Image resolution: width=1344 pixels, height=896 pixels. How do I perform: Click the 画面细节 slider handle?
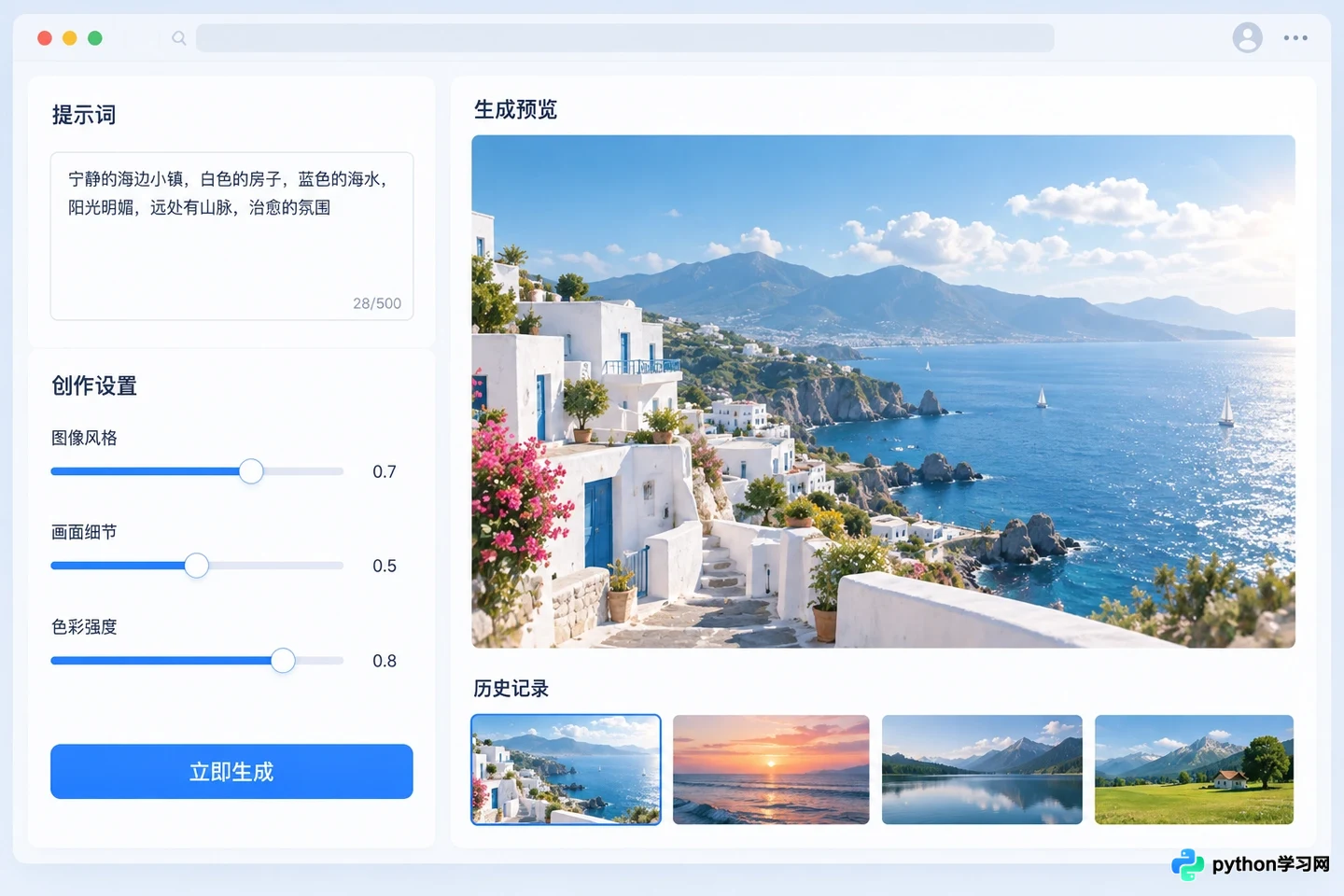click(196, 566)
